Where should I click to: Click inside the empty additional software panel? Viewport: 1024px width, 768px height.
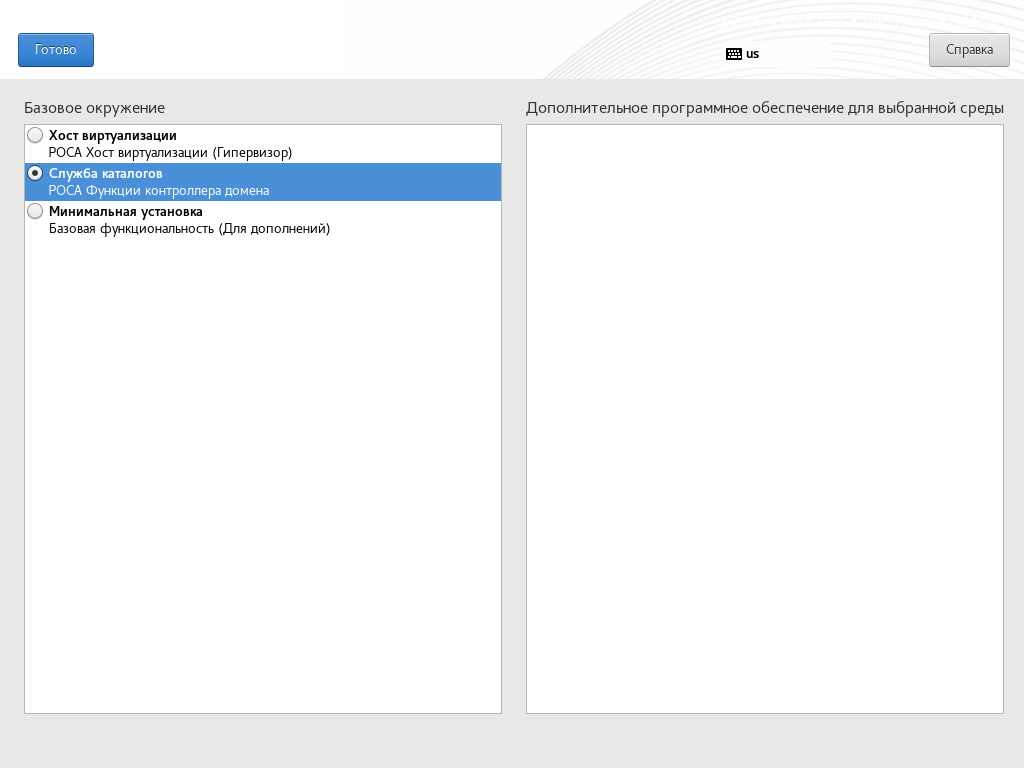[764, 420]
